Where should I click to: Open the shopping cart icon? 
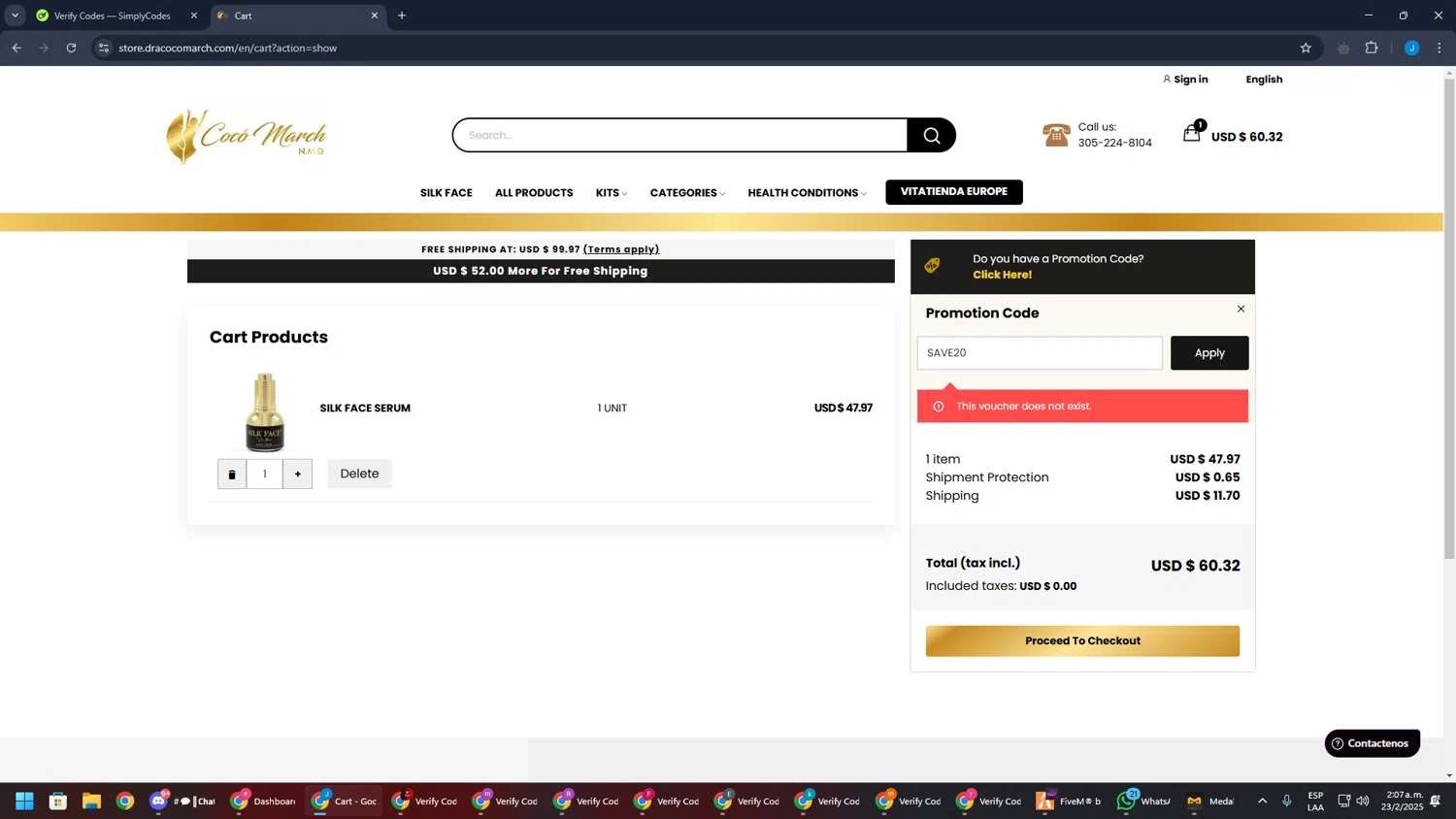pyautogui.click(x=1192, y=134)
